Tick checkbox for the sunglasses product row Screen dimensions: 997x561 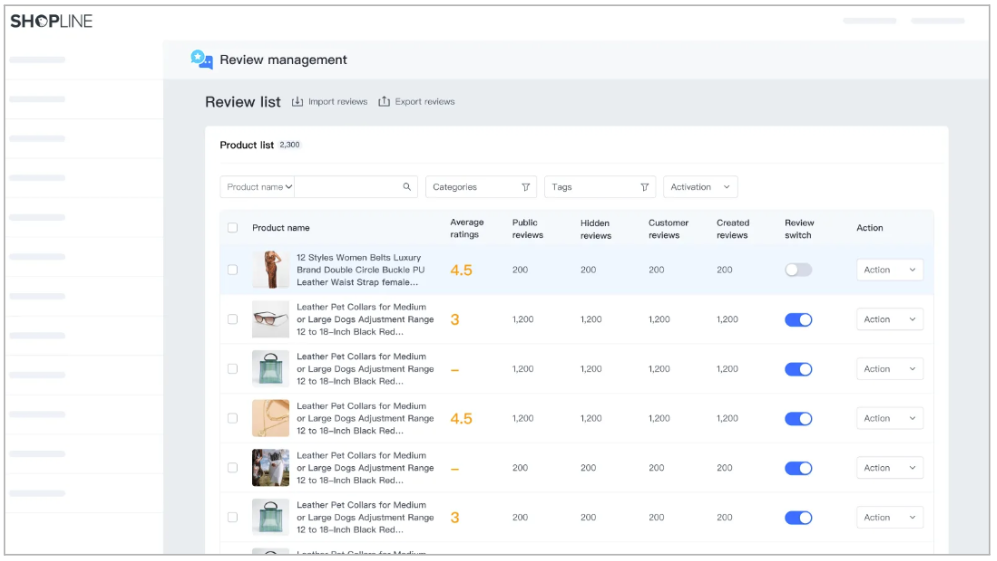233,319
